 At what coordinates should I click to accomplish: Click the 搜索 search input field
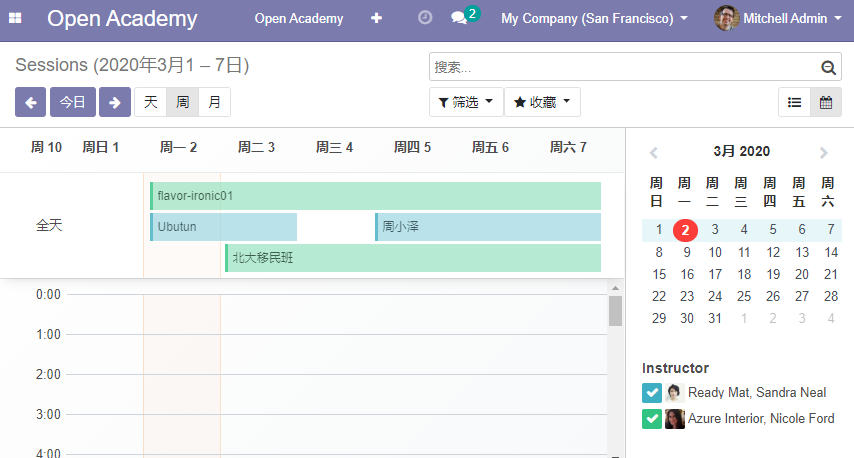625,67
